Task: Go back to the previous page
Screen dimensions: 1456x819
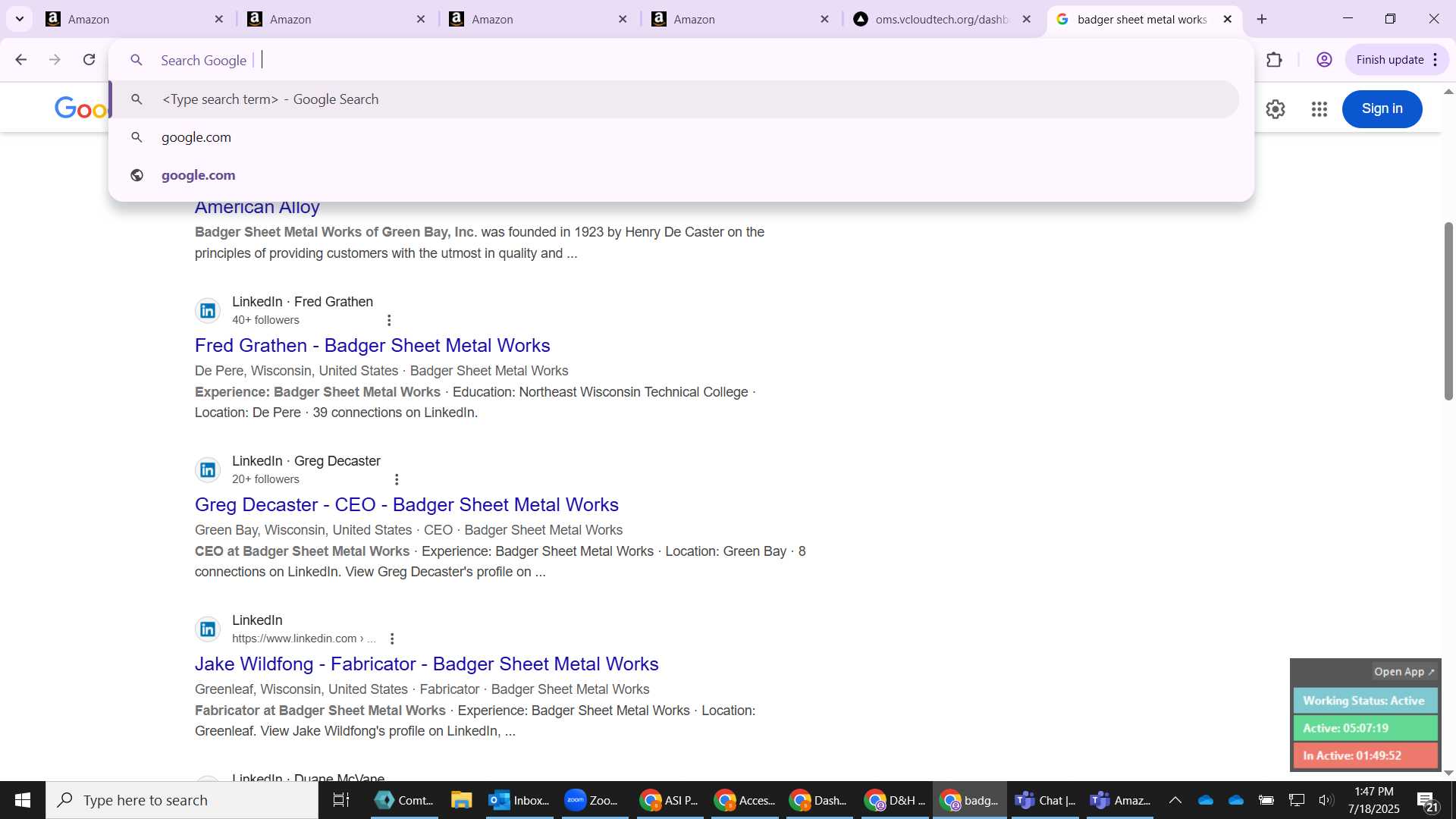Action: [21, 60]
